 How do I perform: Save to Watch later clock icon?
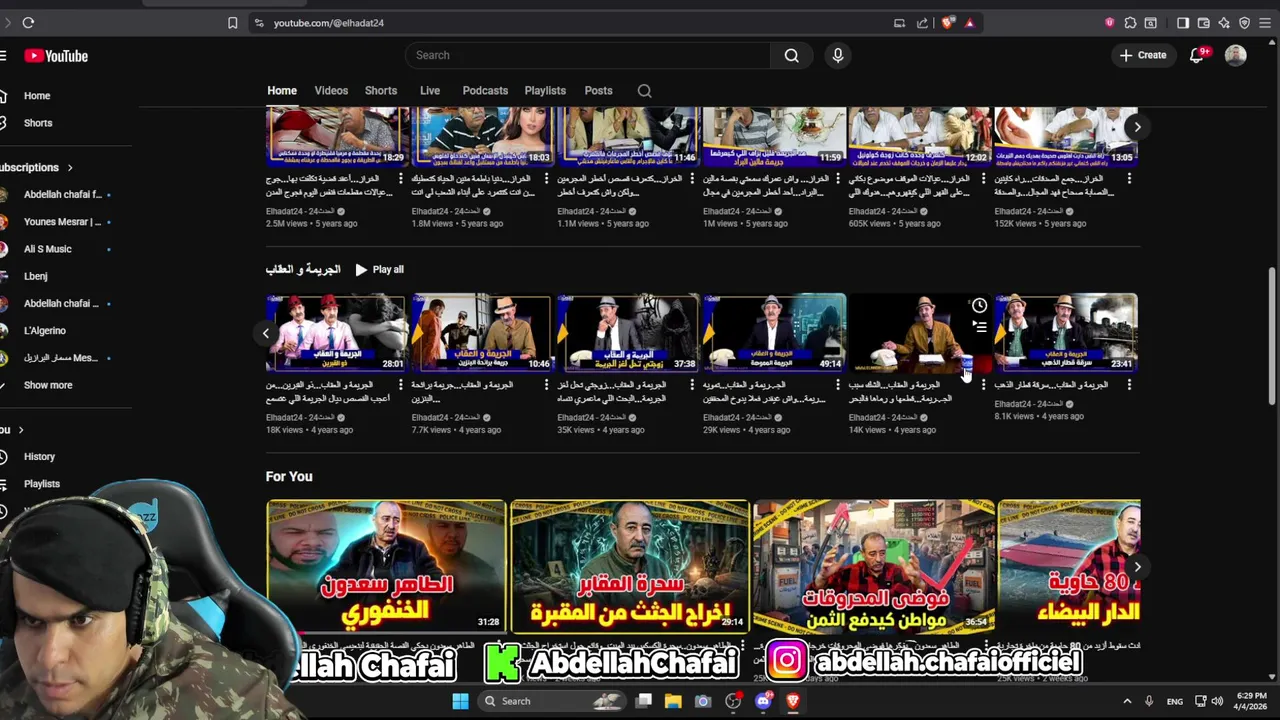point(980,305)
